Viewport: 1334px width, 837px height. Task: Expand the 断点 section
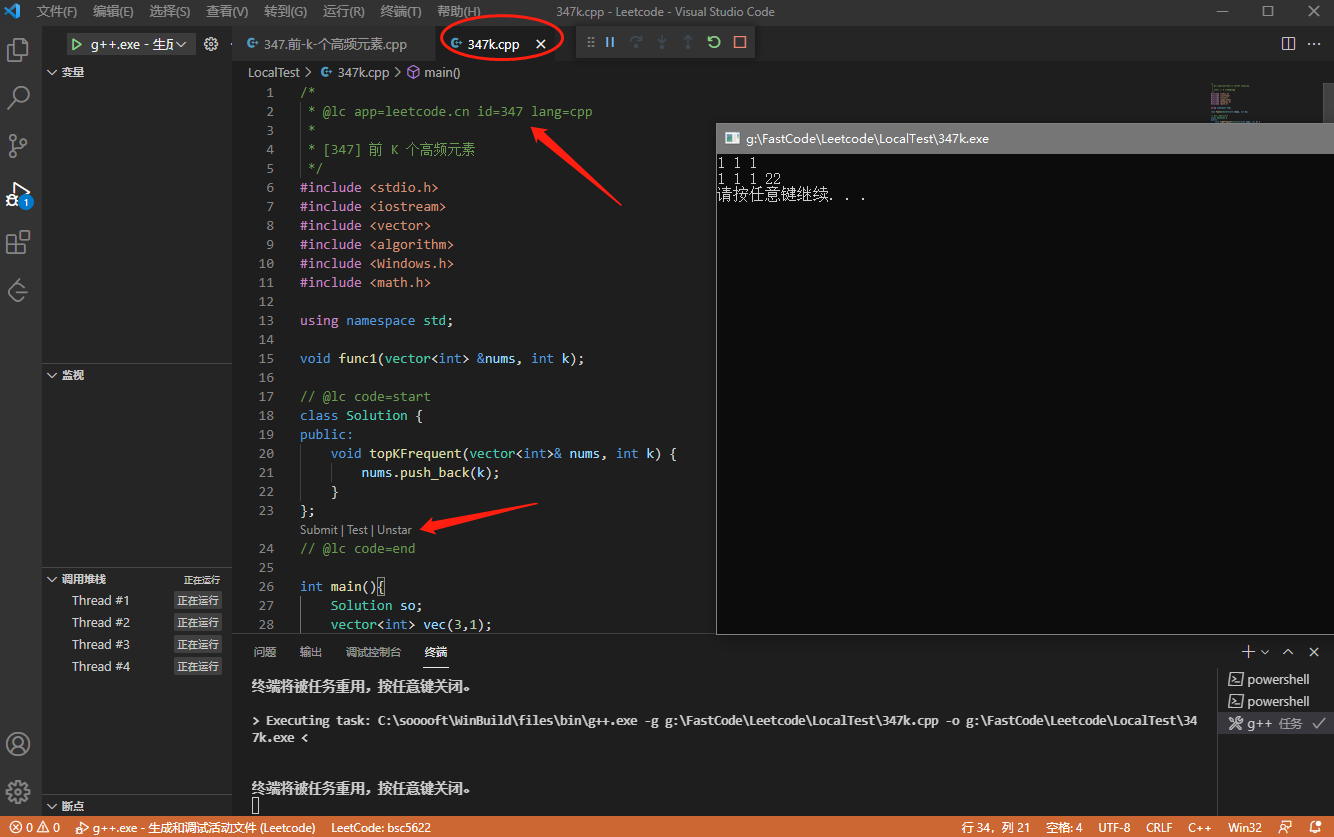(x=137, y=806)
